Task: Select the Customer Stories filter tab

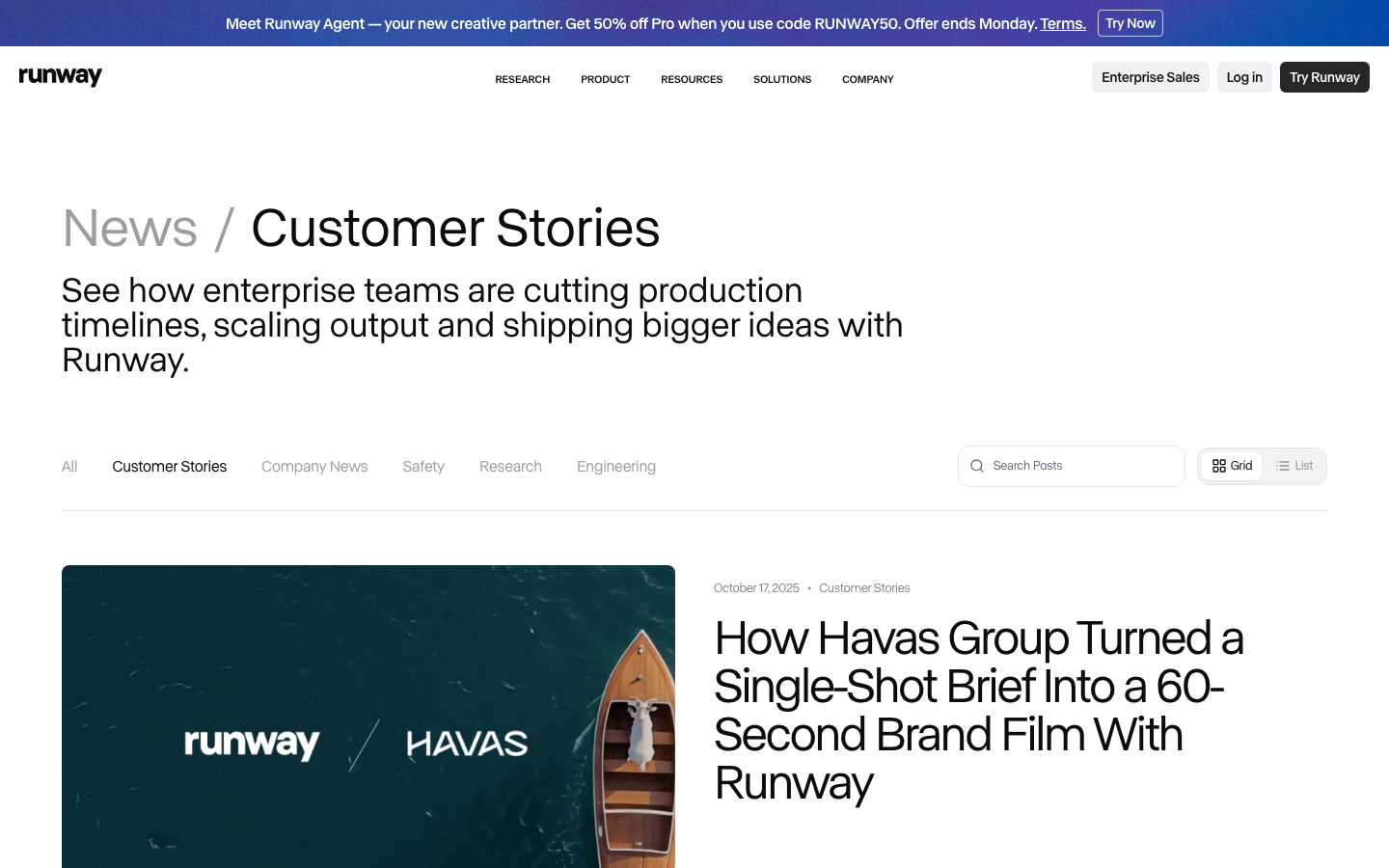Action: pyautogui.click(x=170, y=467)
